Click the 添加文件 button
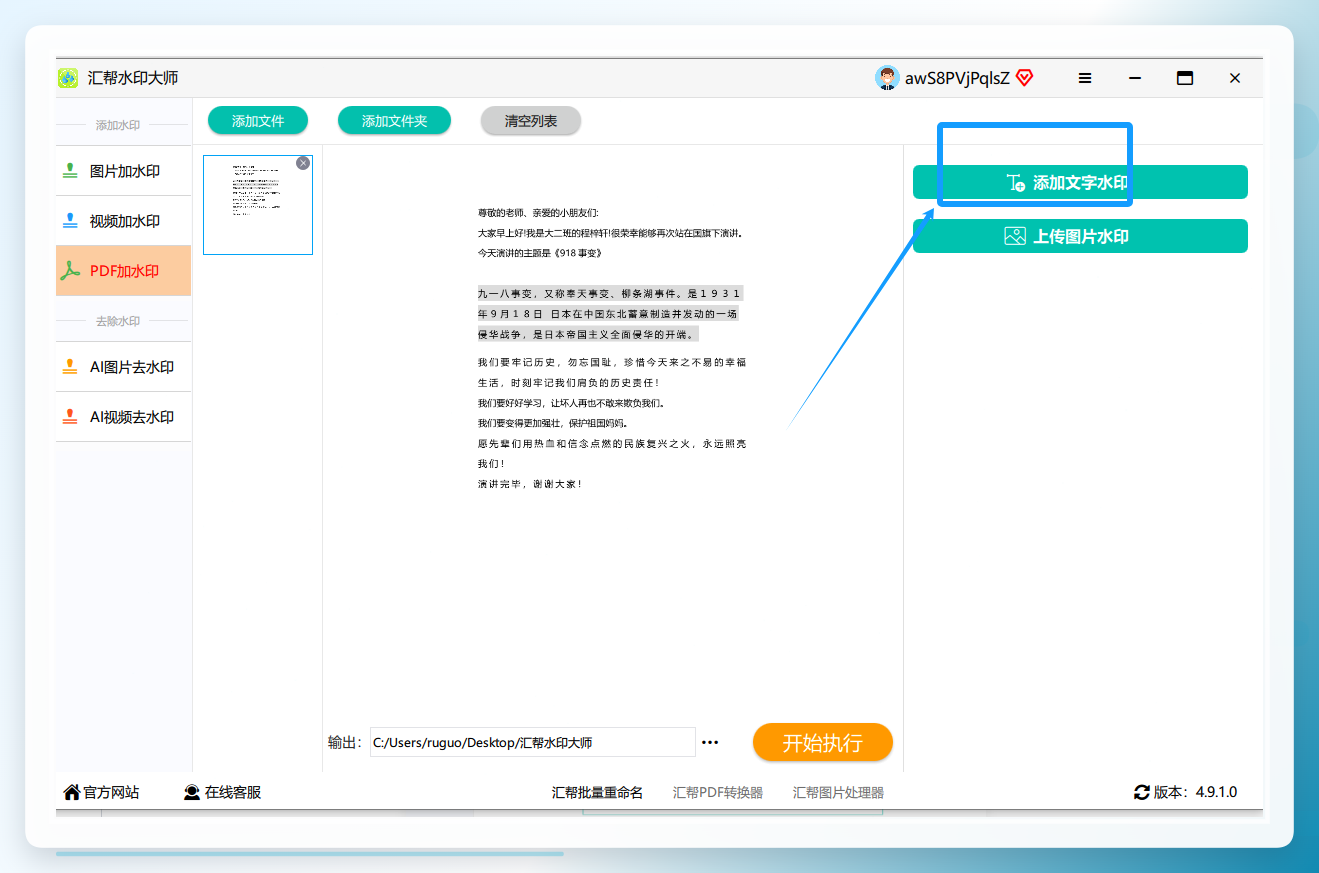The width and height of the screenshot is (1319, 873). pyautogui.click(x=258, y=121)
